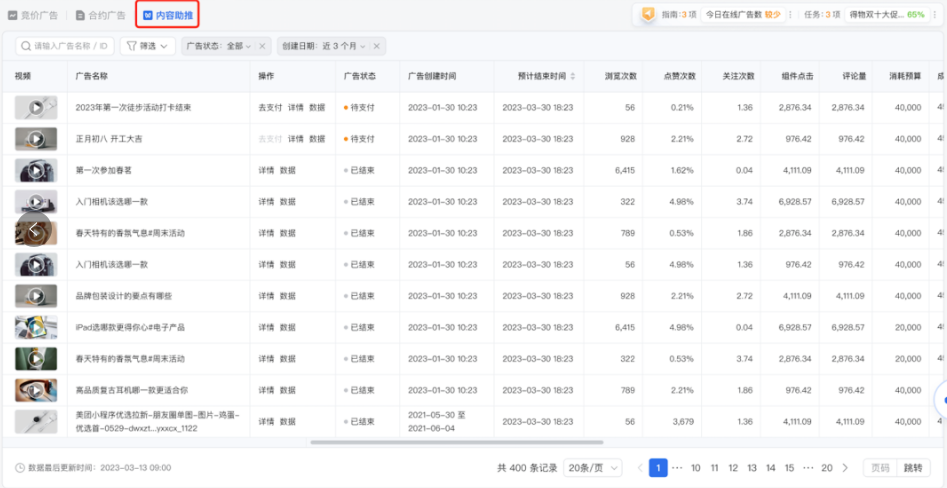Click the ellipsis between pages 15 and 20
This screenshot has height=488, width=947.
808,467
